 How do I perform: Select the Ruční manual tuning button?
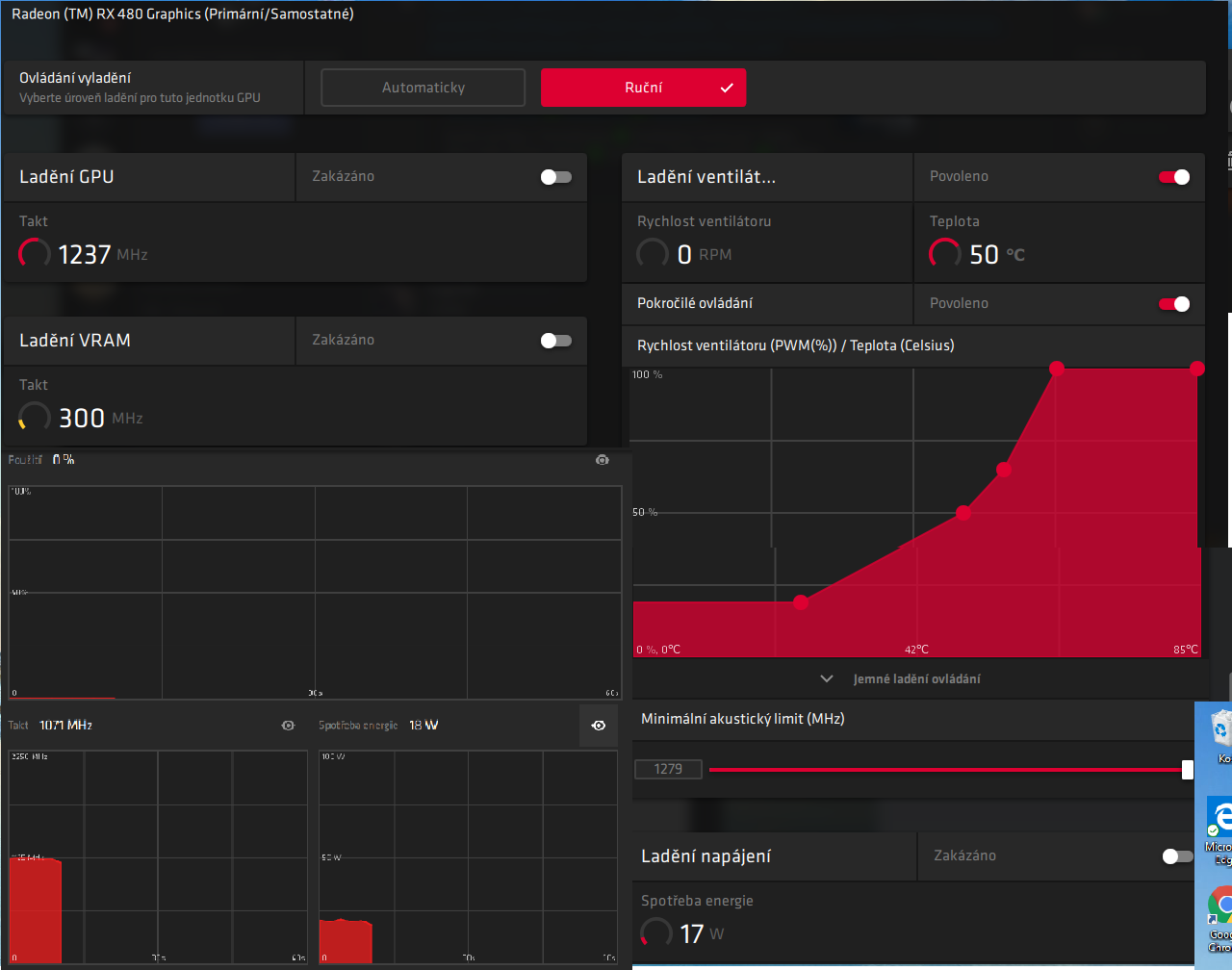click(643, 88)
